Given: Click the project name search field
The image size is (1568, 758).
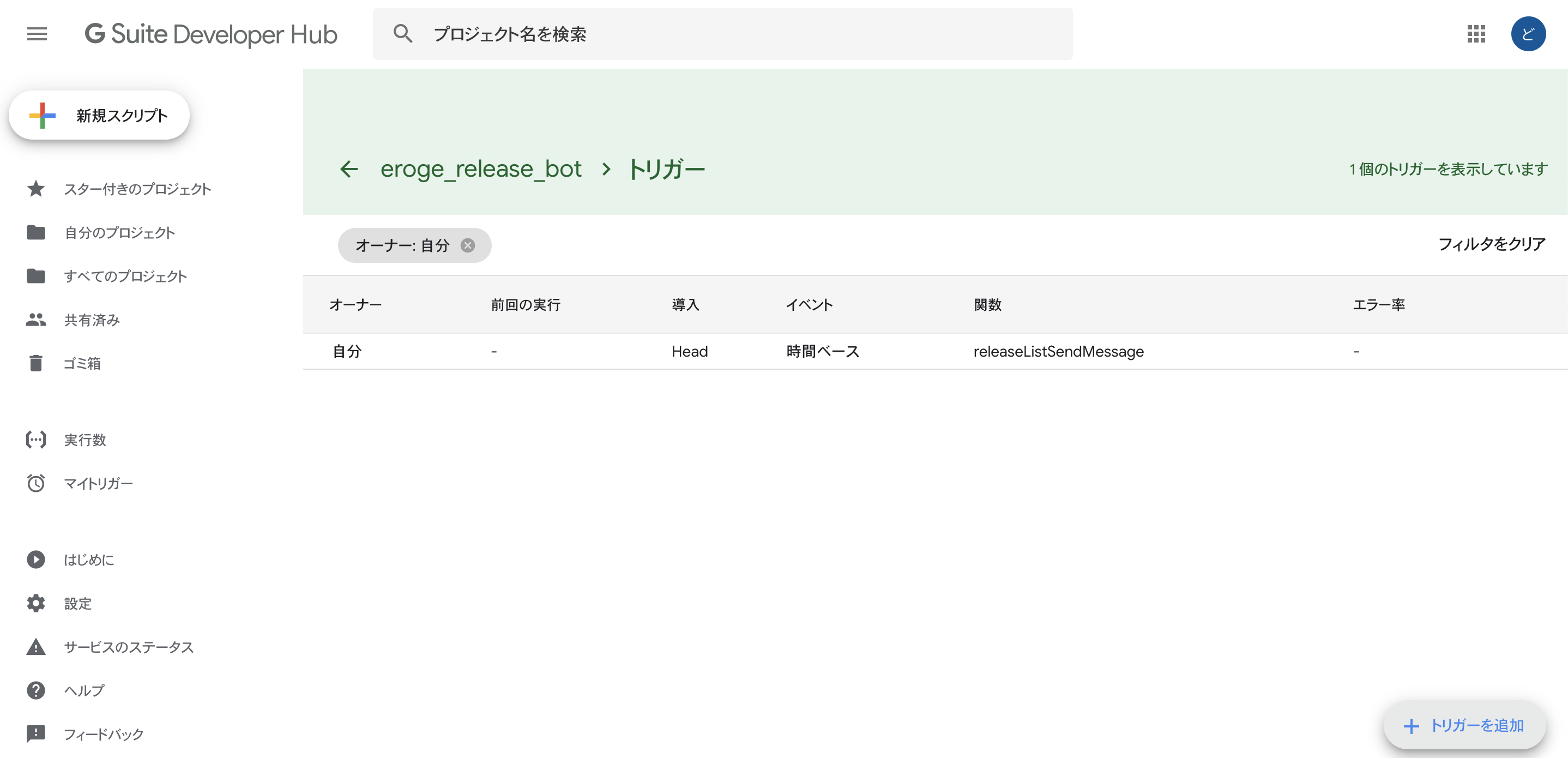Looking at the screenshot, I should 731,34.
